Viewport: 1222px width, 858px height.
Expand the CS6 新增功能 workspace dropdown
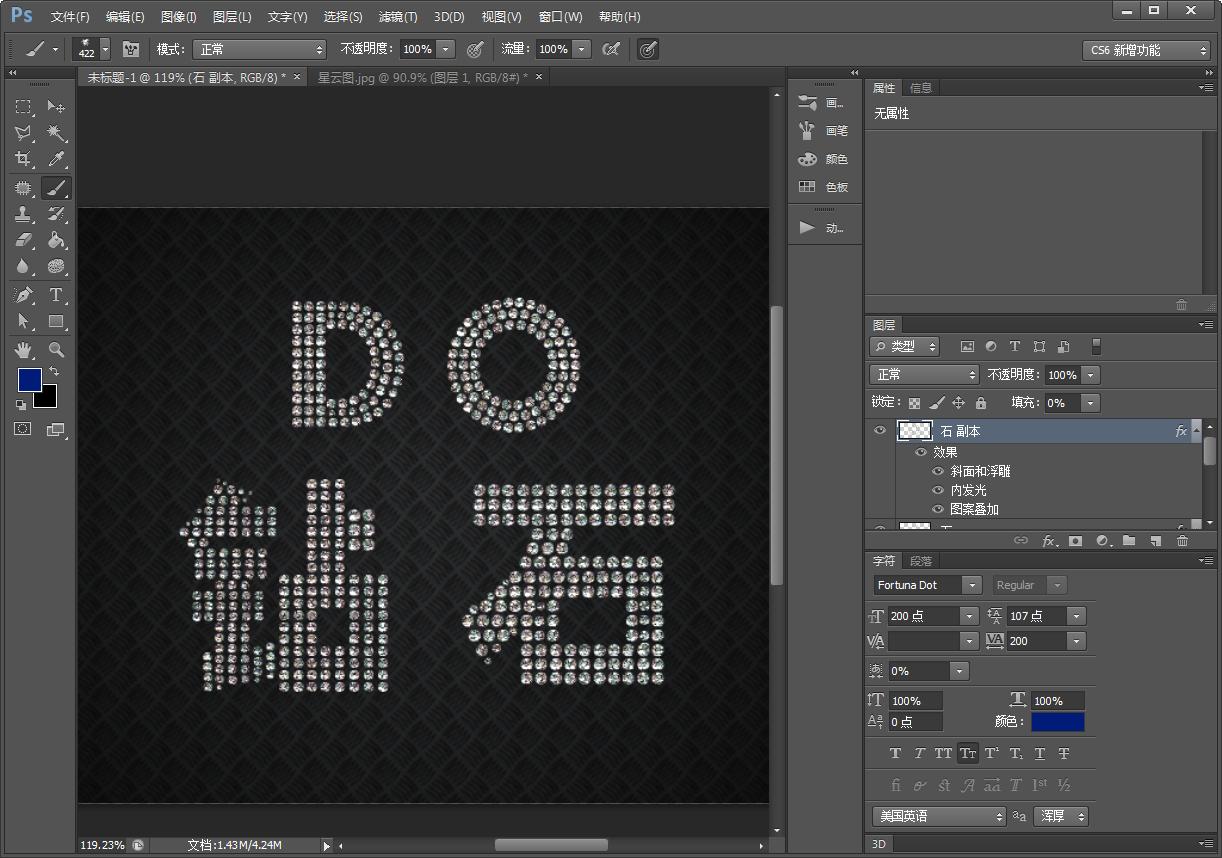point(1146,50)
